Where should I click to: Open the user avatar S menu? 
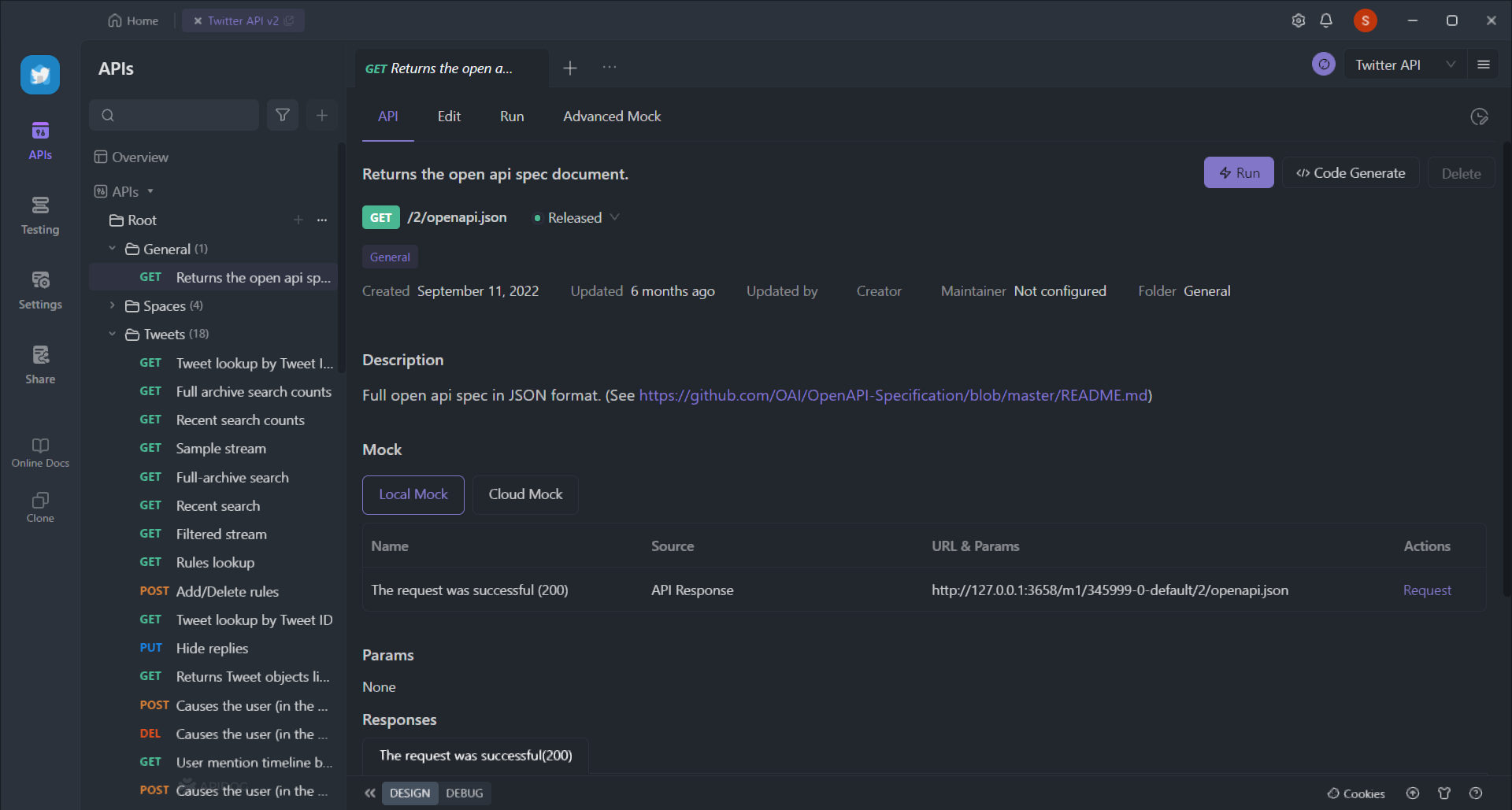pyautogui.click(x=1366, y=20)
